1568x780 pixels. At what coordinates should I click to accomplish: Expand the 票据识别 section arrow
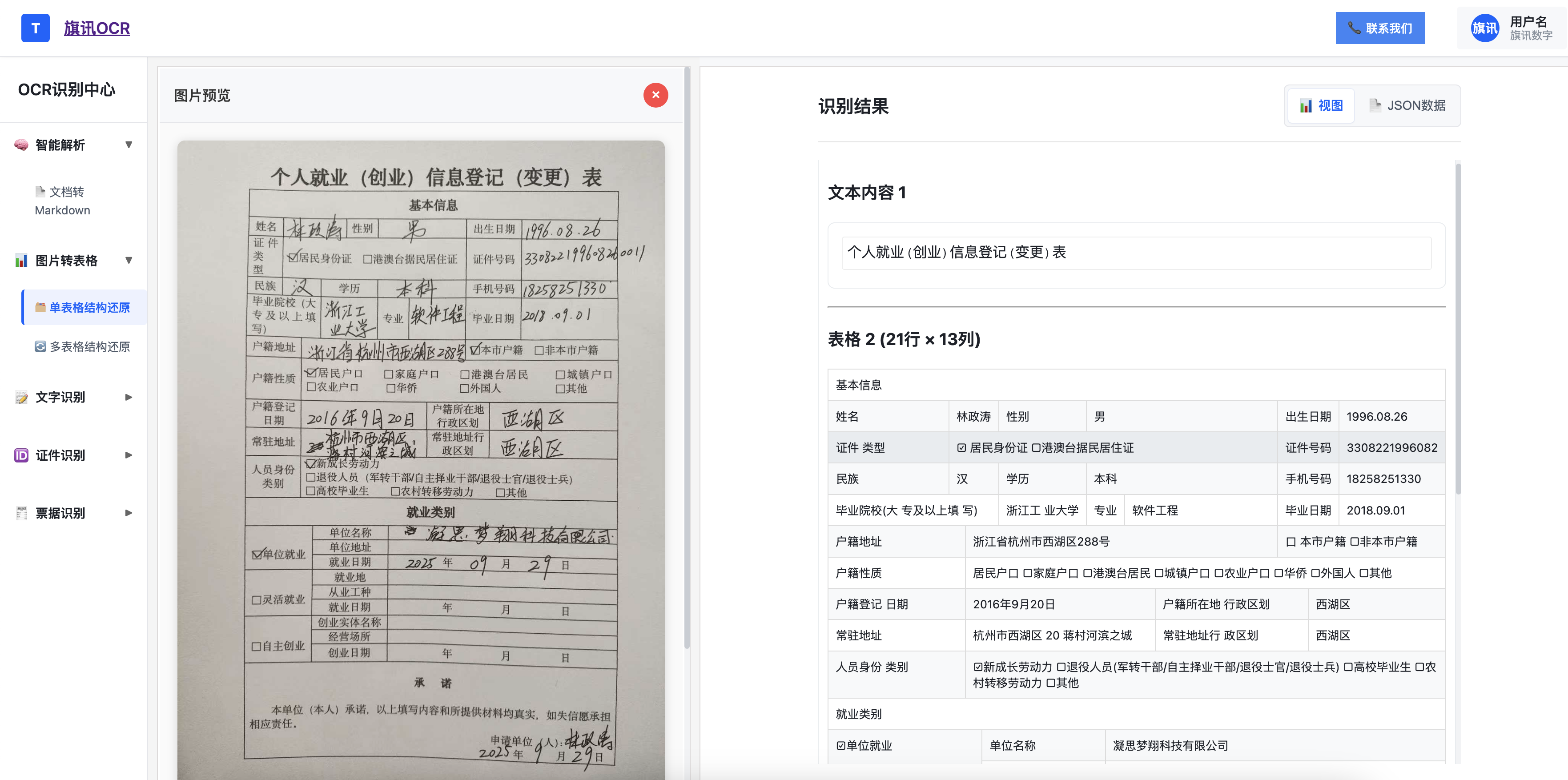point(129,513)
